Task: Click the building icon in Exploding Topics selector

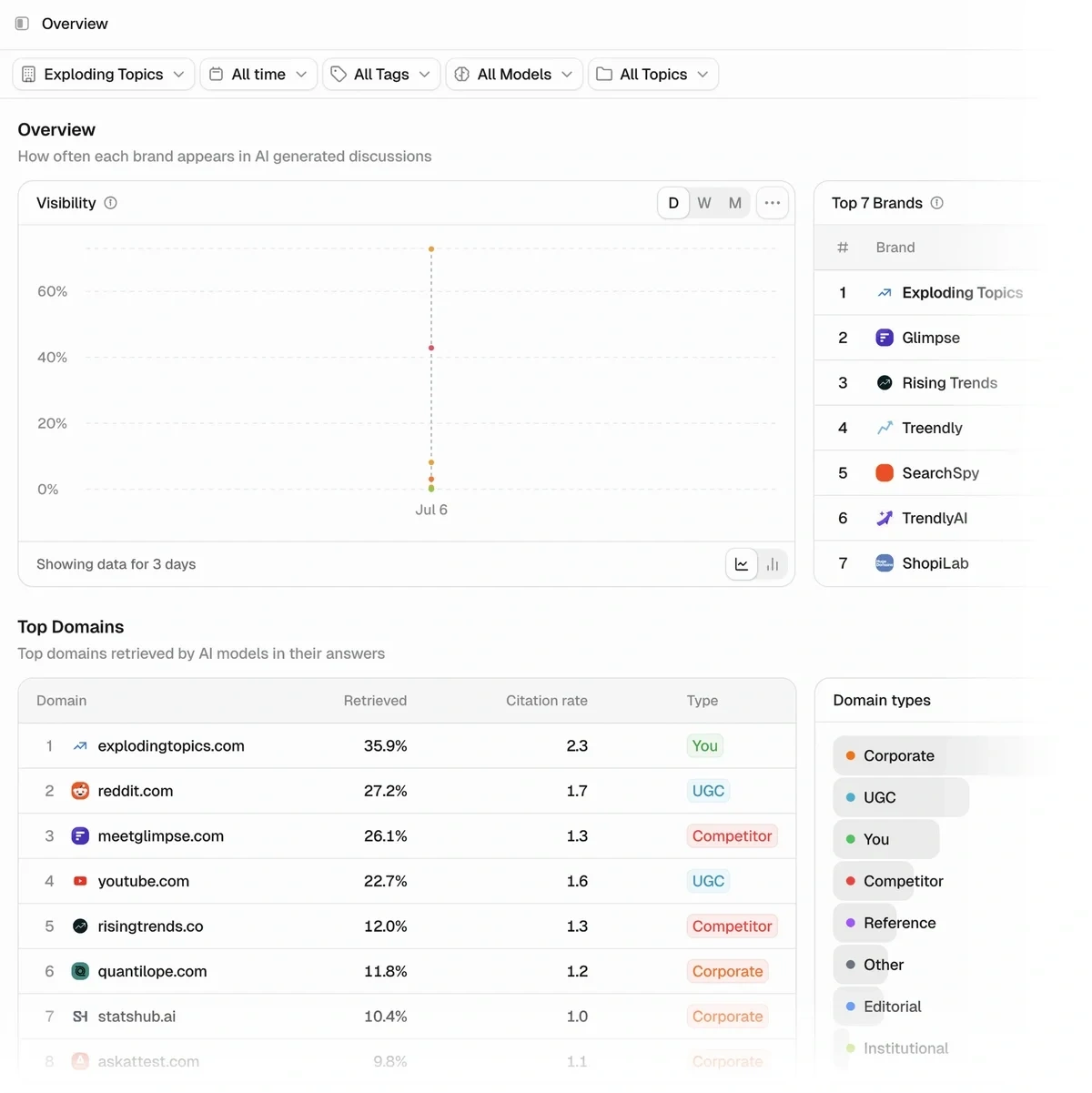Action: 29,75
